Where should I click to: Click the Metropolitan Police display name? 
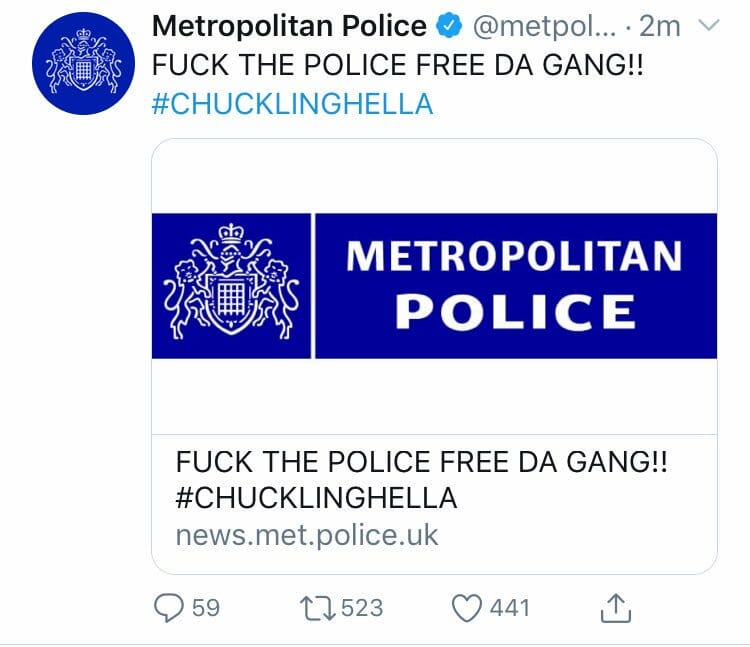pyautogui.click(x=289, y=26)
